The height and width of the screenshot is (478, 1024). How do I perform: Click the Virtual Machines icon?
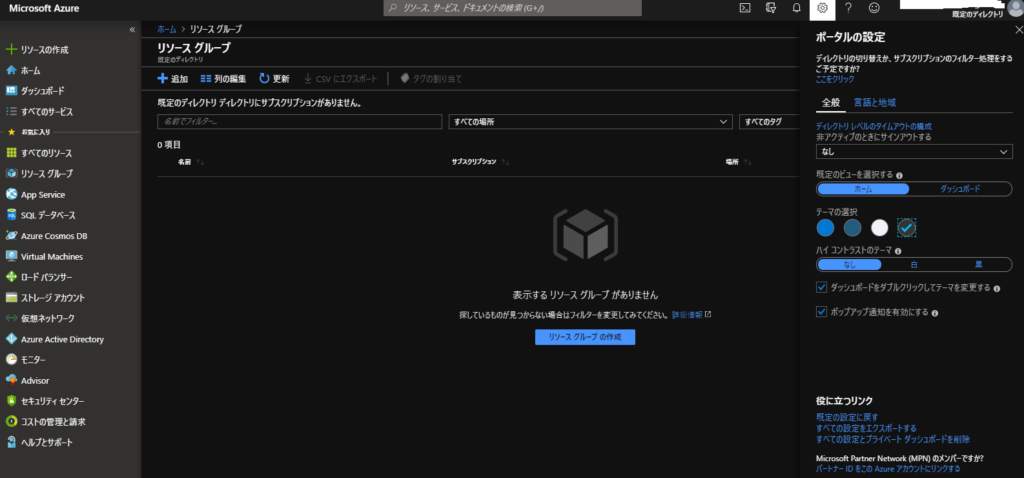click(11, 257)
